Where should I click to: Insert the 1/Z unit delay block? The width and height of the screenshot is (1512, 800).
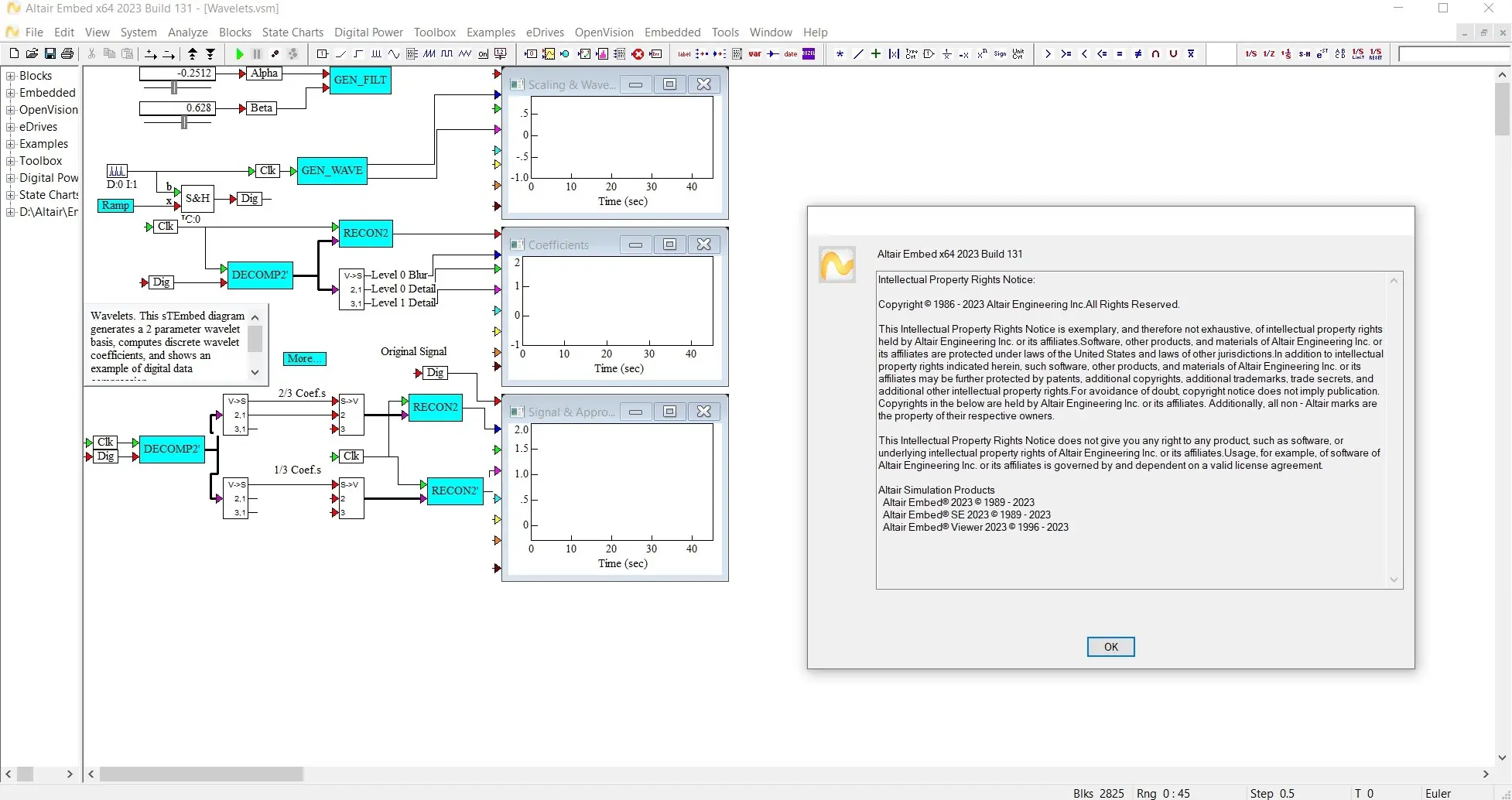tap(1268, 53)
